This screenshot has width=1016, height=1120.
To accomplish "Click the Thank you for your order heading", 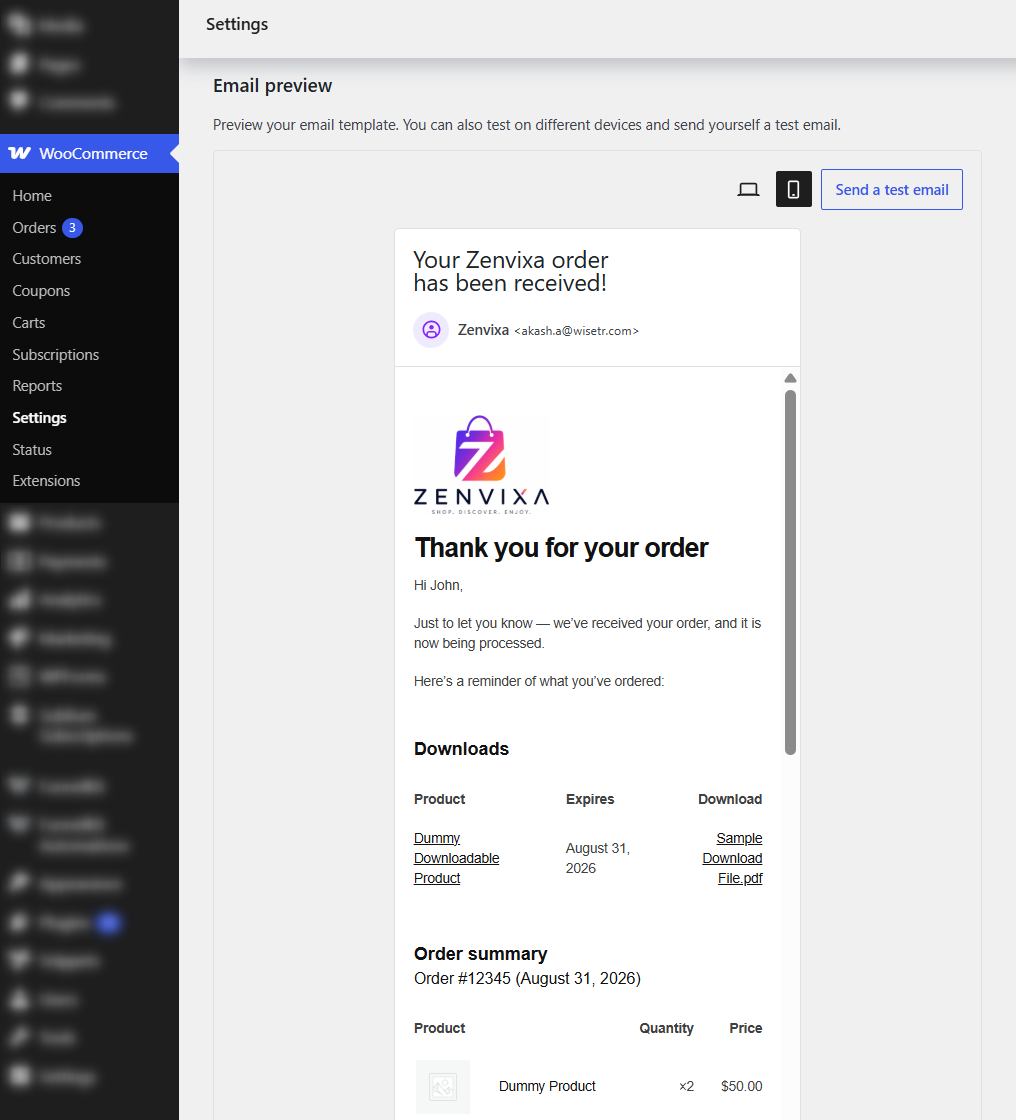I will (562, 548).
